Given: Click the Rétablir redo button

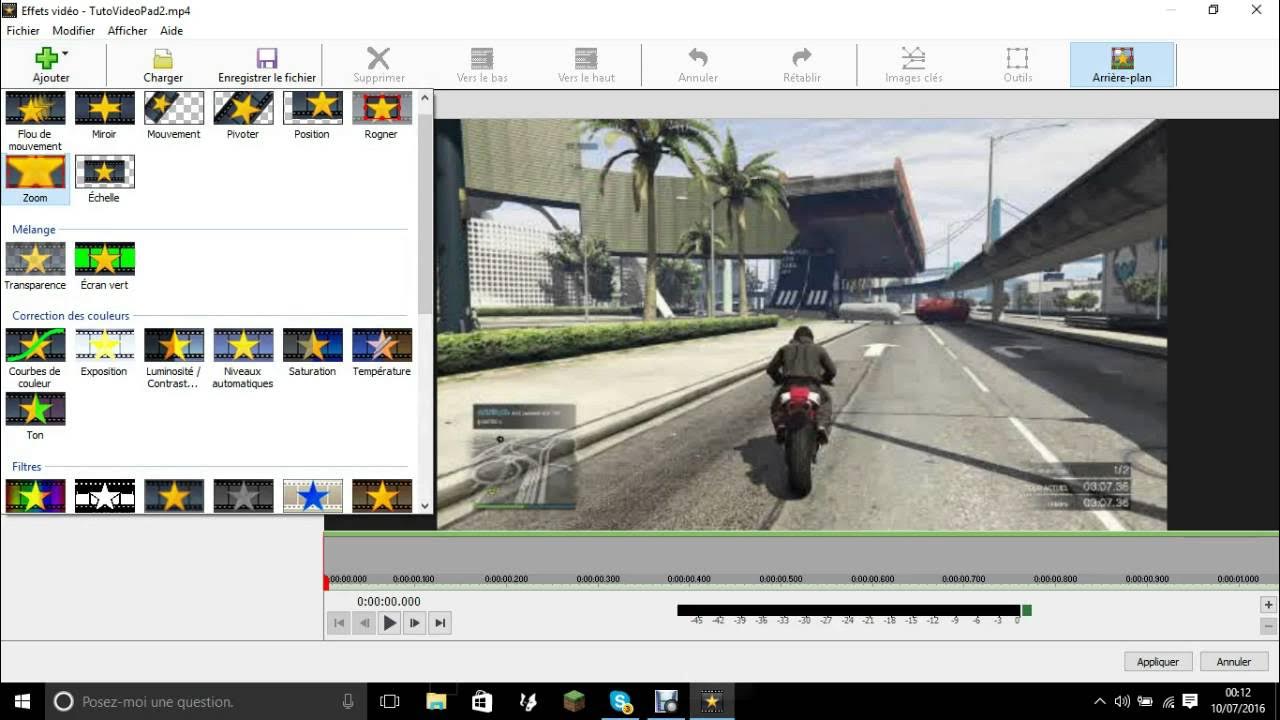Looking at the screenshot, I should (x=802, y=65).
